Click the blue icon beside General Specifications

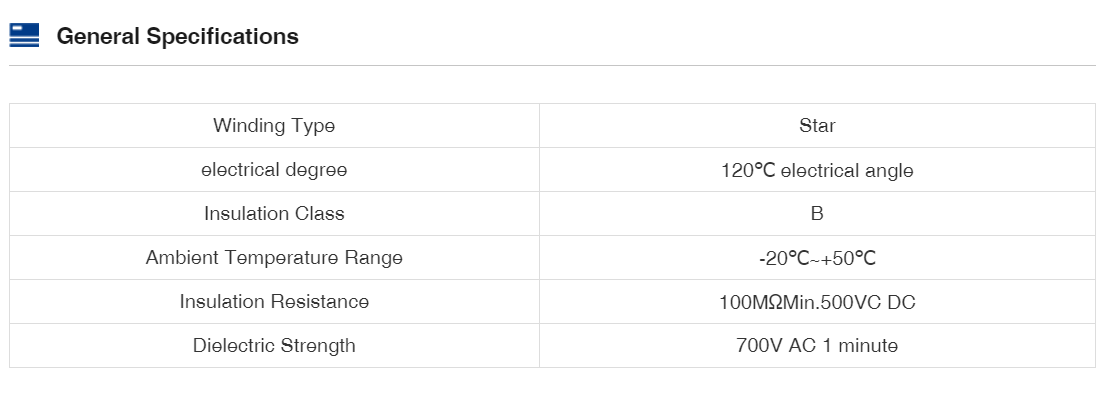[24, 36]
